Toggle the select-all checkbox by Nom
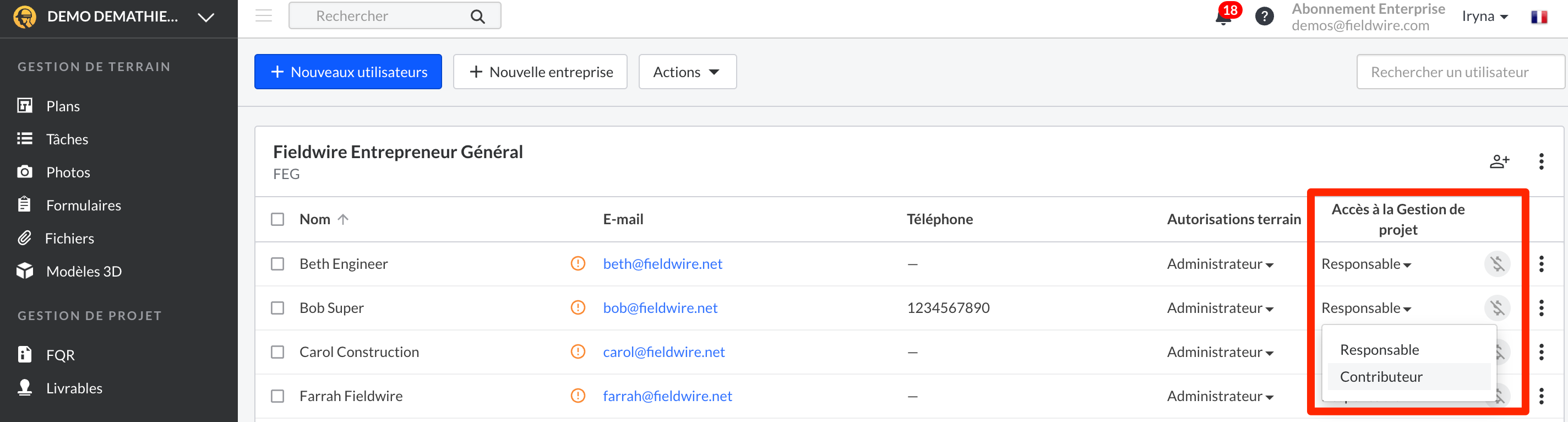 click(277, 219)
